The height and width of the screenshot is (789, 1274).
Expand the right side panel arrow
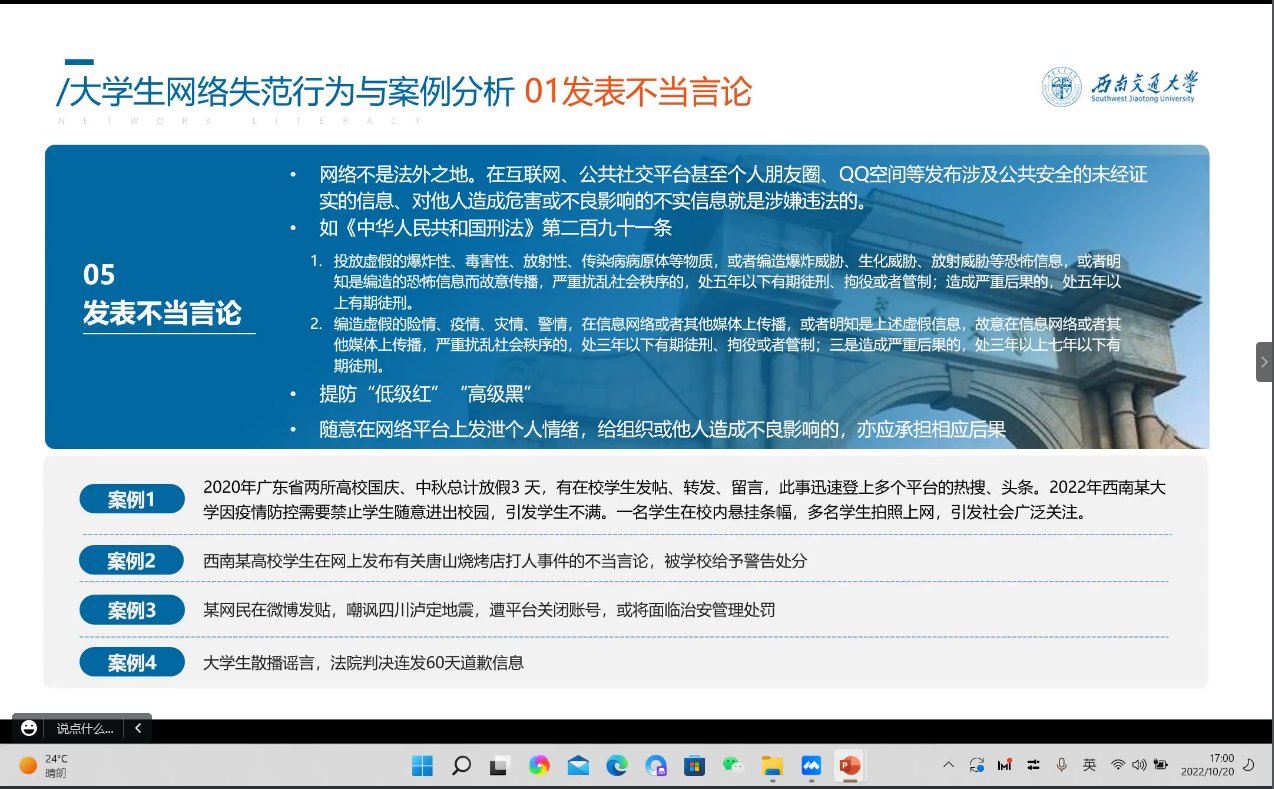click(x=1264, y=362)
